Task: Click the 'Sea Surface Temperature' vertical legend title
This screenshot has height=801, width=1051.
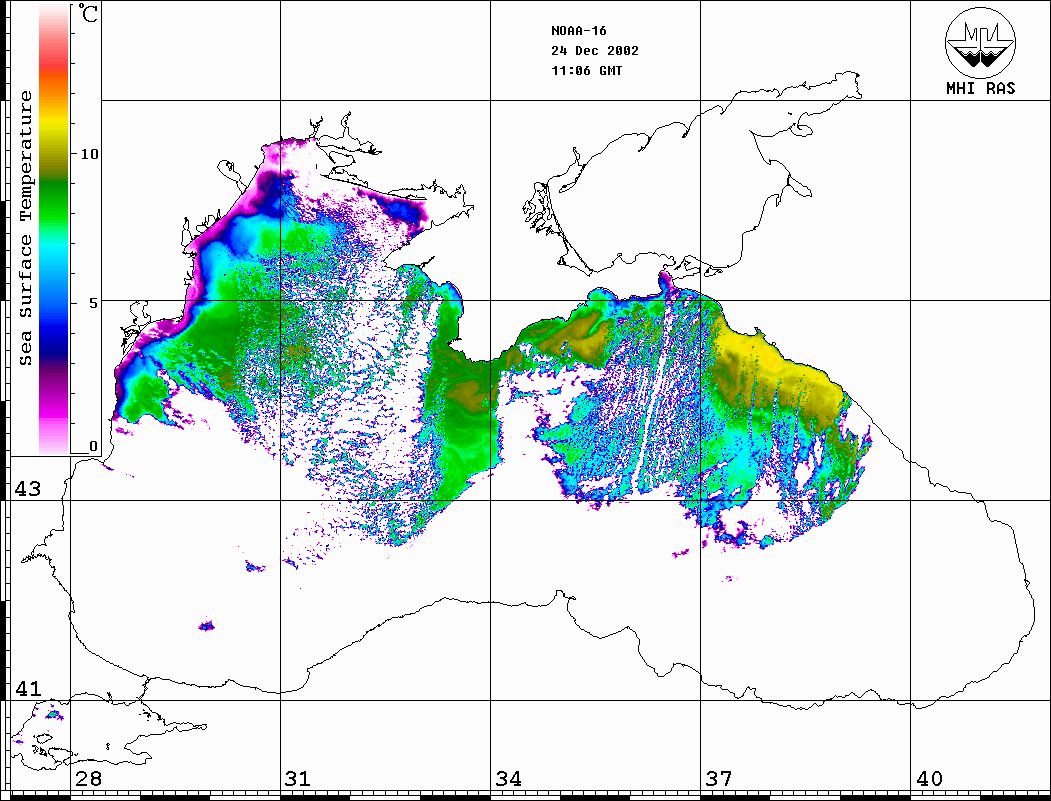Action: [26, 228]
